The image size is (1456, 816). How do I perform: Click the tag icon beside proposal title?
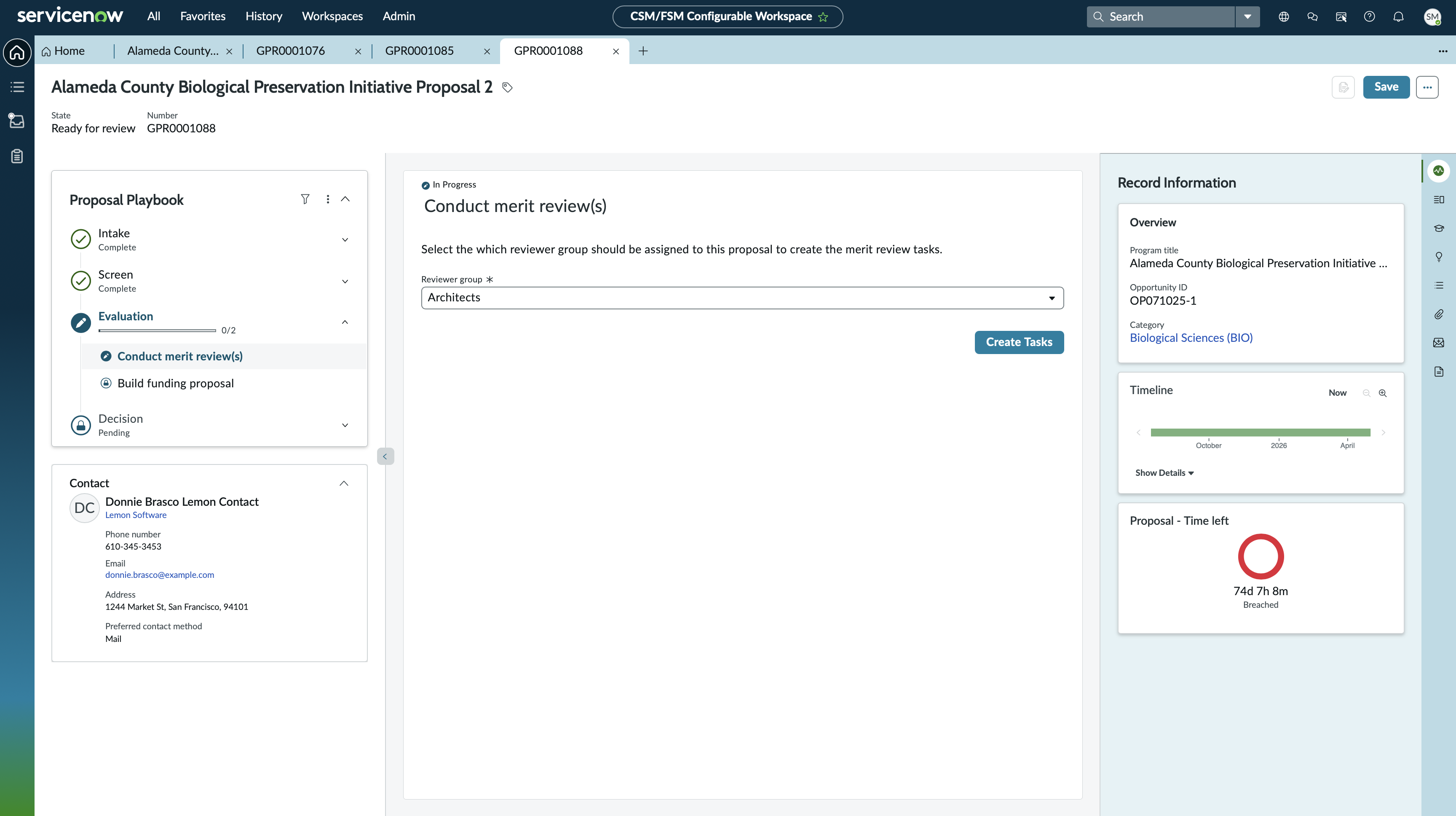(507, 87)
